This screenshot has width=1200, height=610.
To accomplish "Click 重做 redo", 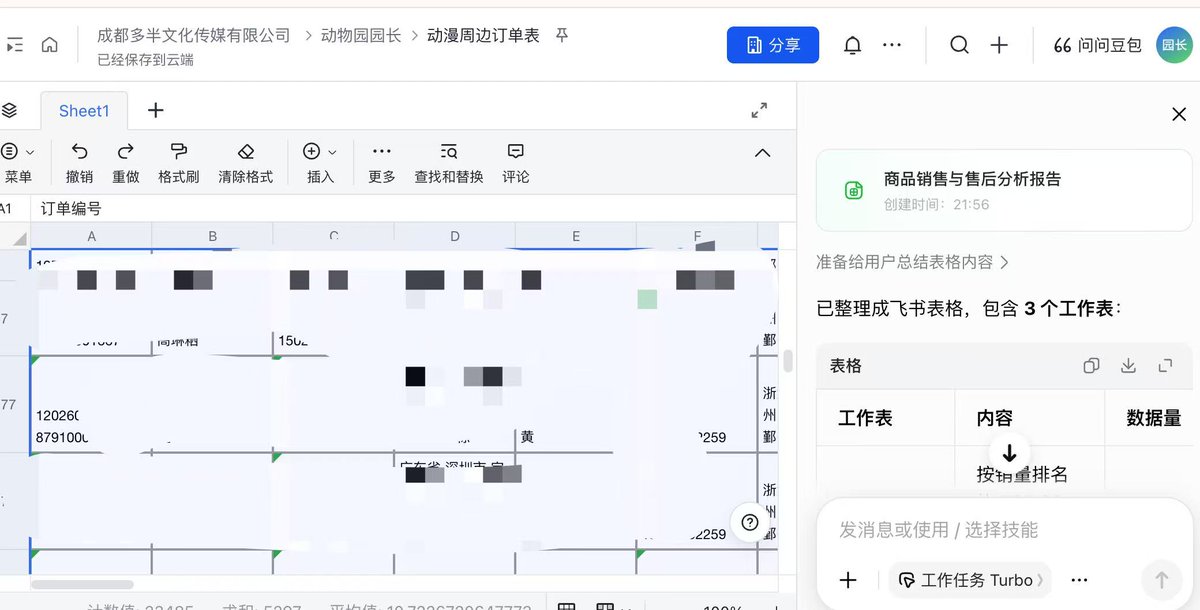I will pyautogui.click(x=126, y=163).
